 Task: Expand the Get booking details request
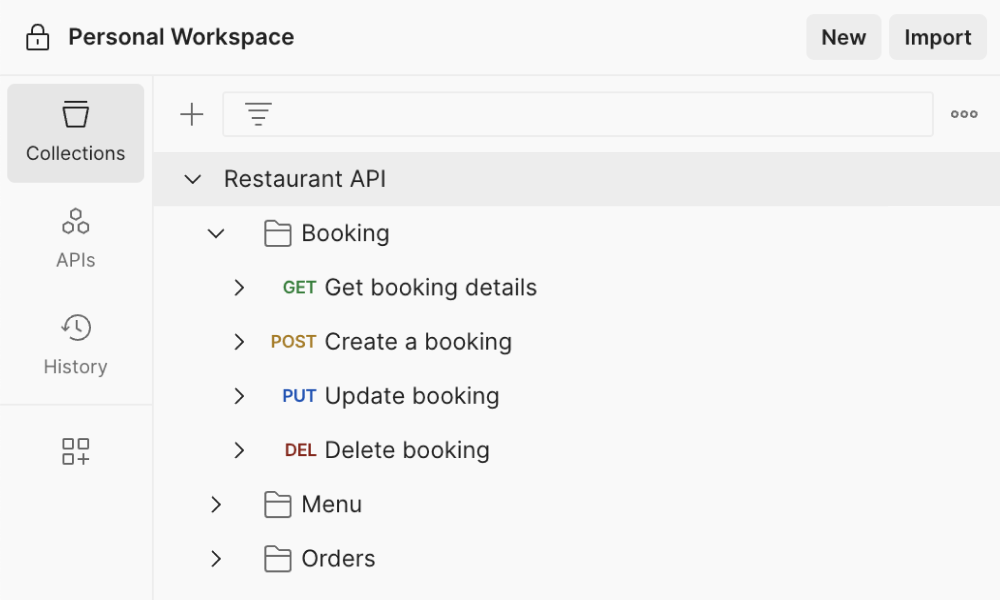tap(239, 287)
